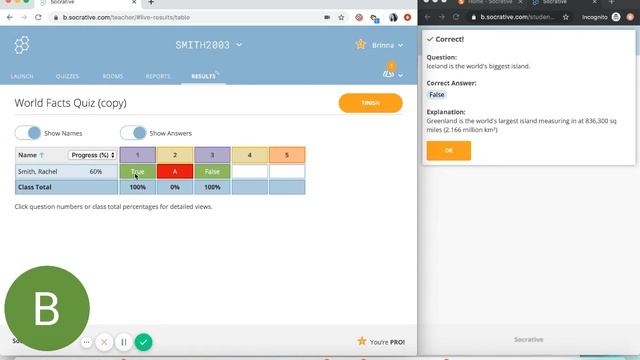Go forward in the teacher browser window
Screen dimensions: 640x360
pos(24,18)
